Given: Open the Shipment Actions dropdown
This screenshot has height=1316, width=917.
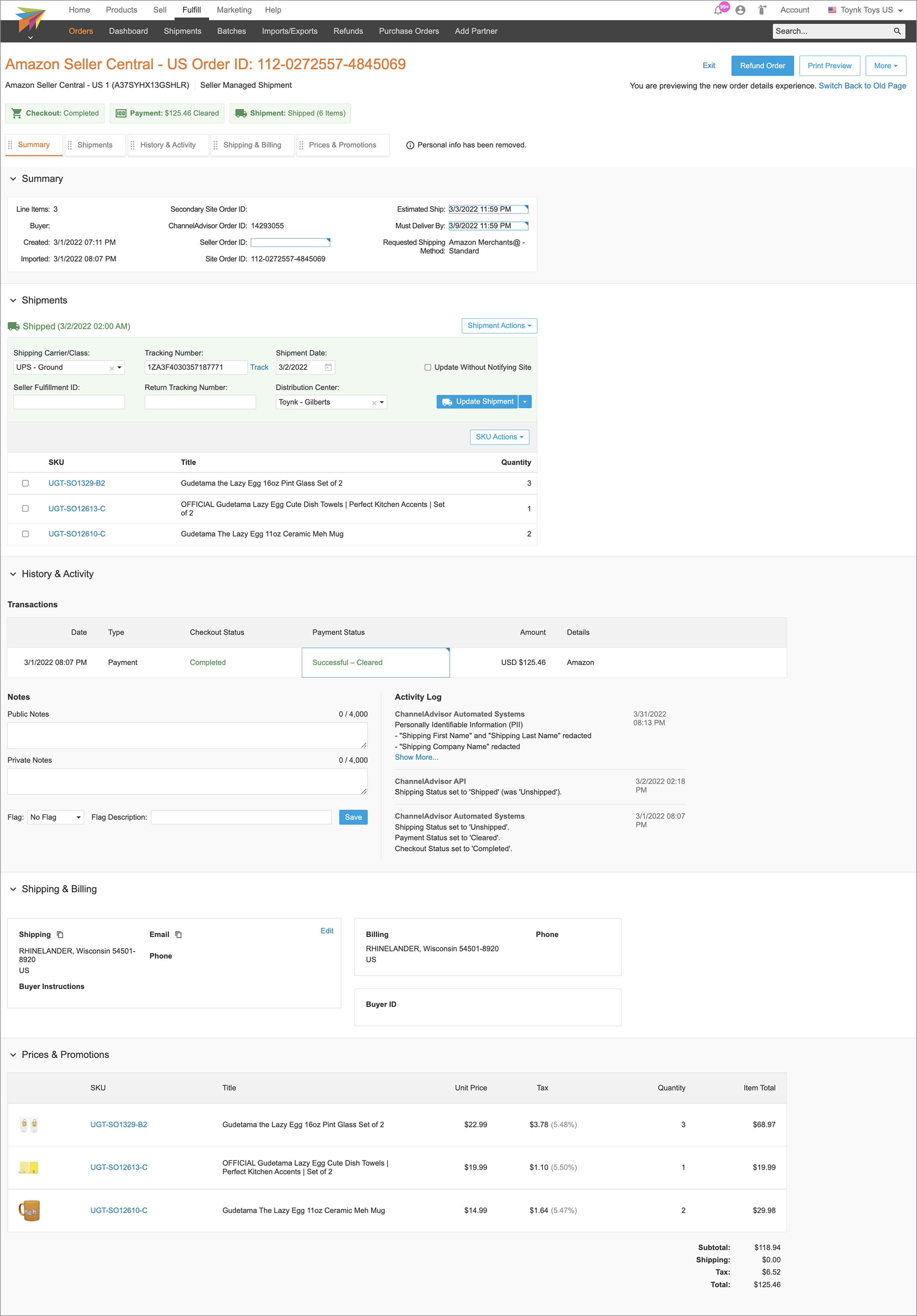Looking at the screenshot, I should [x=499, y=326].
